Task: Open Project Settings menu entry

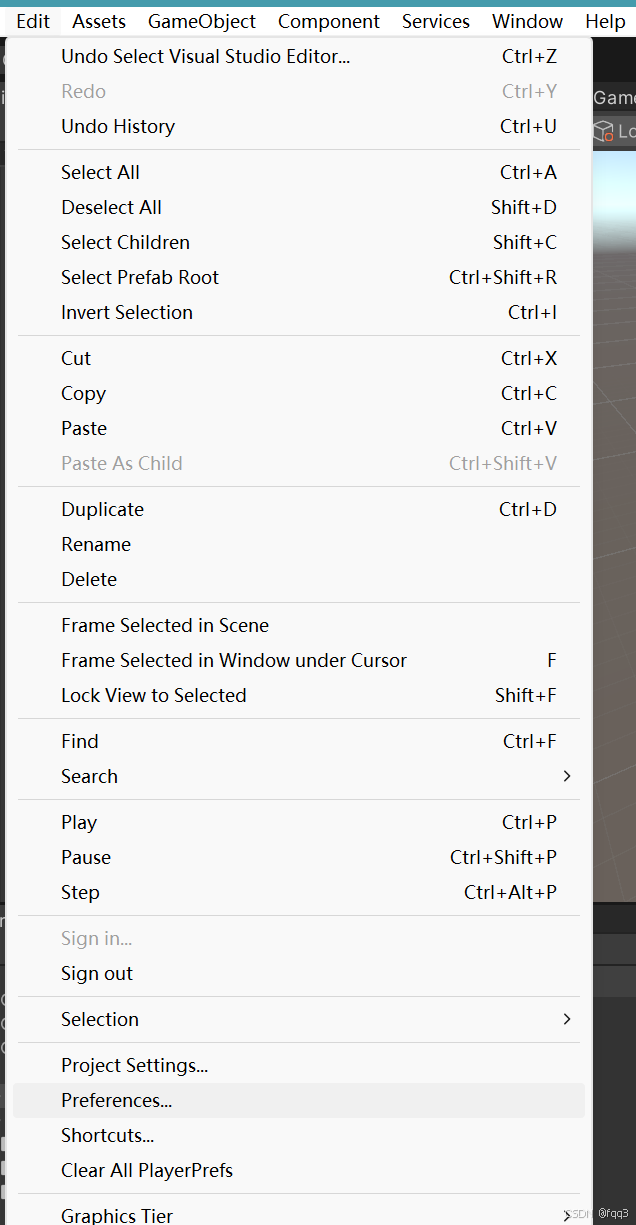Action: pyautogui.click(x=135, y=1065)
